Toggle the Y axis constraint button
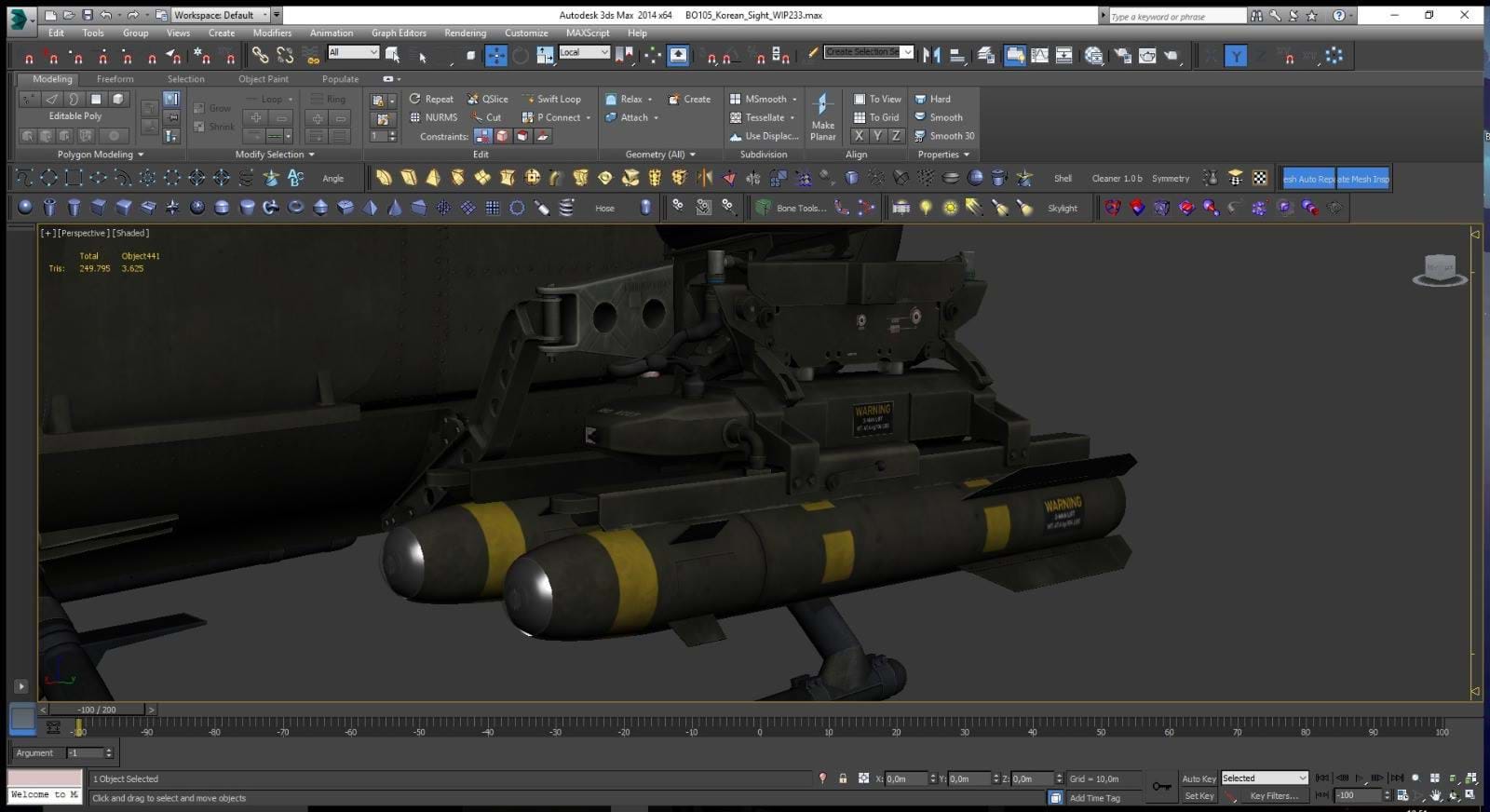Viewport: 1490px width, 812px height. (x=1236, y=56)
